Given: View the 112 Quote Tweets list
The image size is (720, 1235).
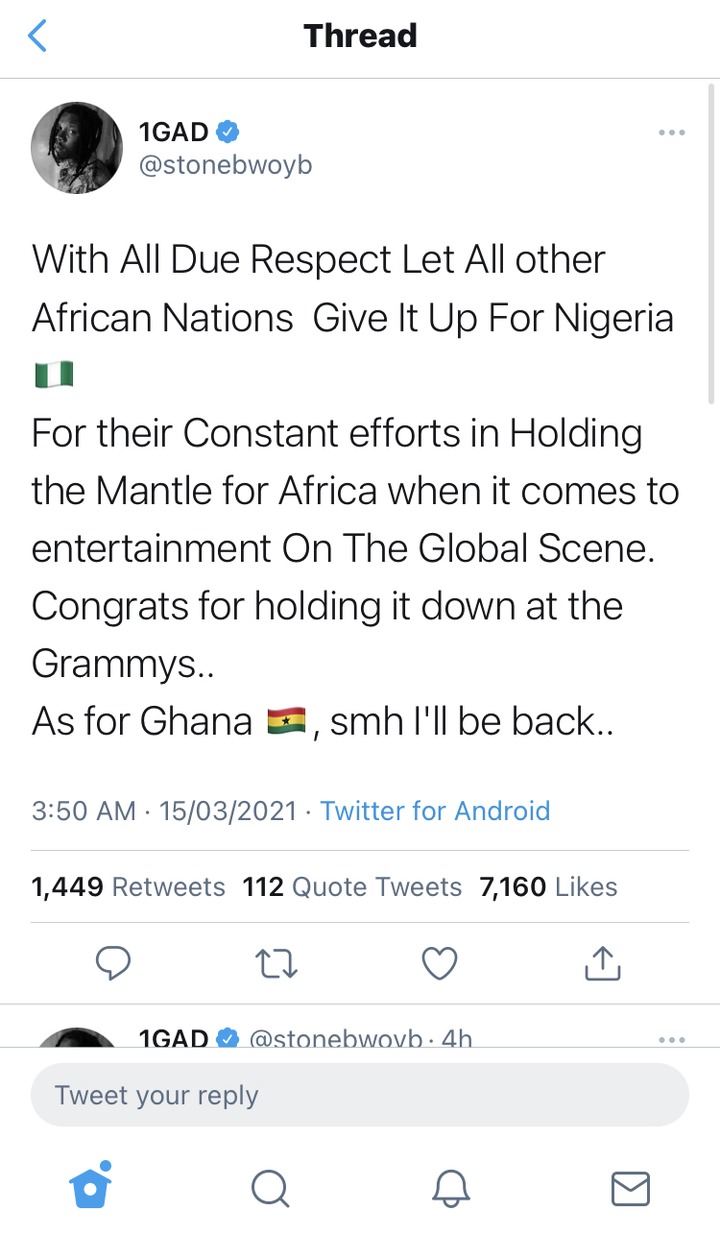Looking at the screenshot, I should click(352, 886).
